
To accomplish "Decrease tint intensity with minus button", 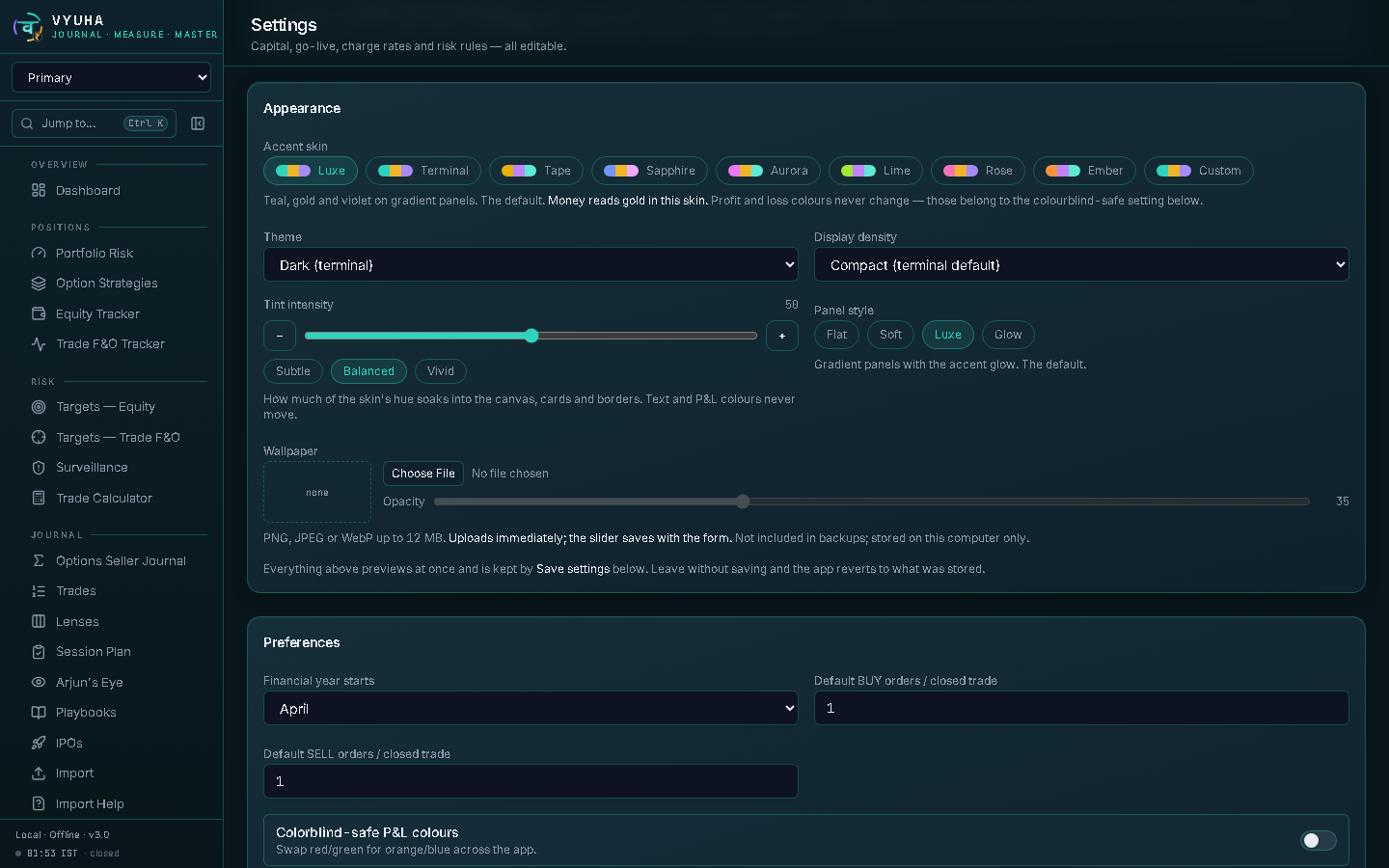I will click(x=280, y=336).
